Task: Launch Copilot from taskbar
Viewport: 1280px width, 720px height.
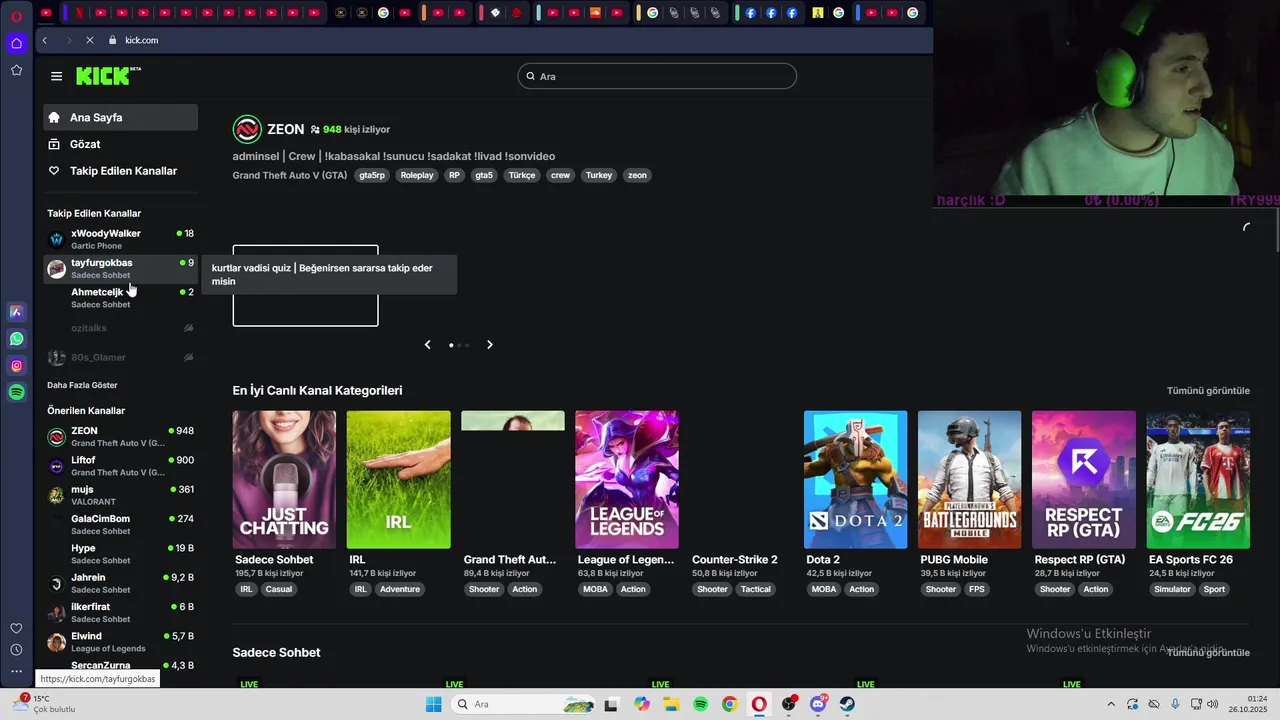Action: 642,704
